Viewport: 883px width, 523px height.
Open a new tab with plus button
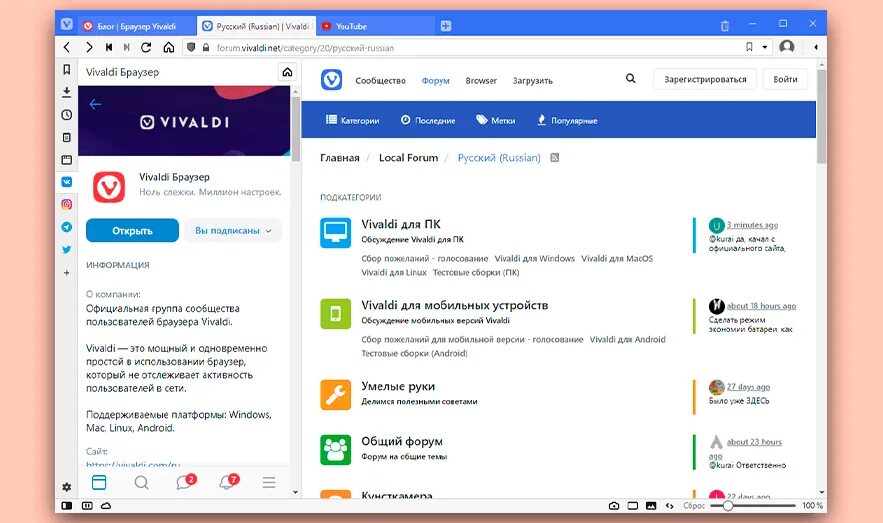click(445, 25)
